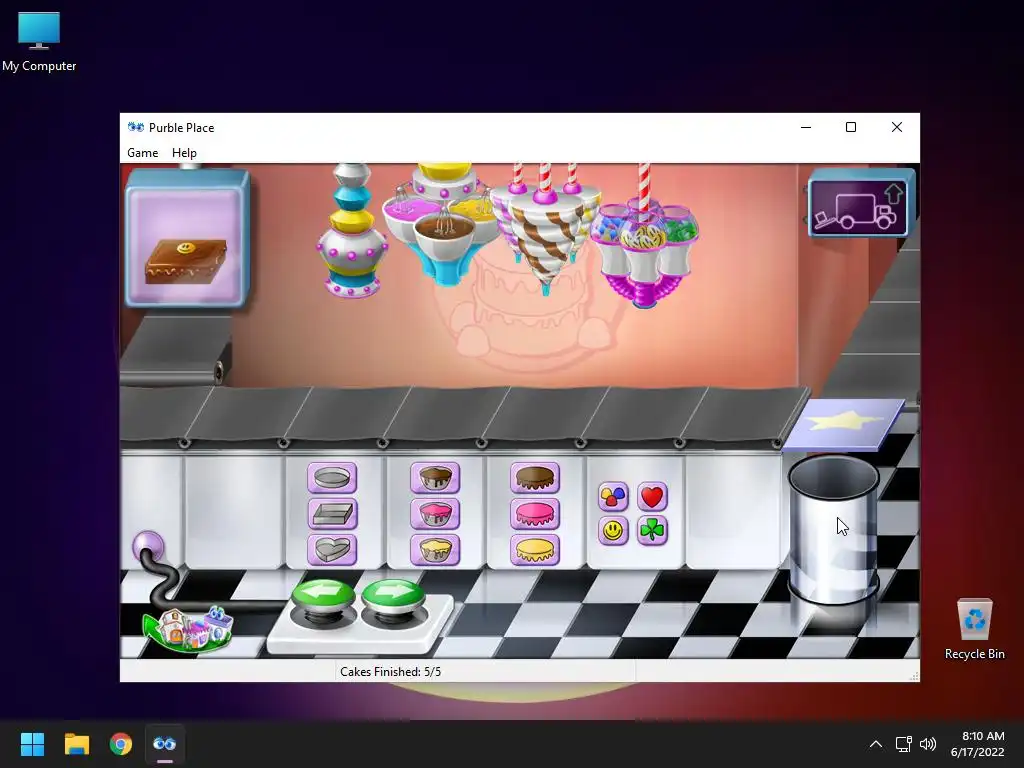Select the heart-shaped cake pan button
This screenshot has width=1024, height=768.
click(x=332, y=550)
